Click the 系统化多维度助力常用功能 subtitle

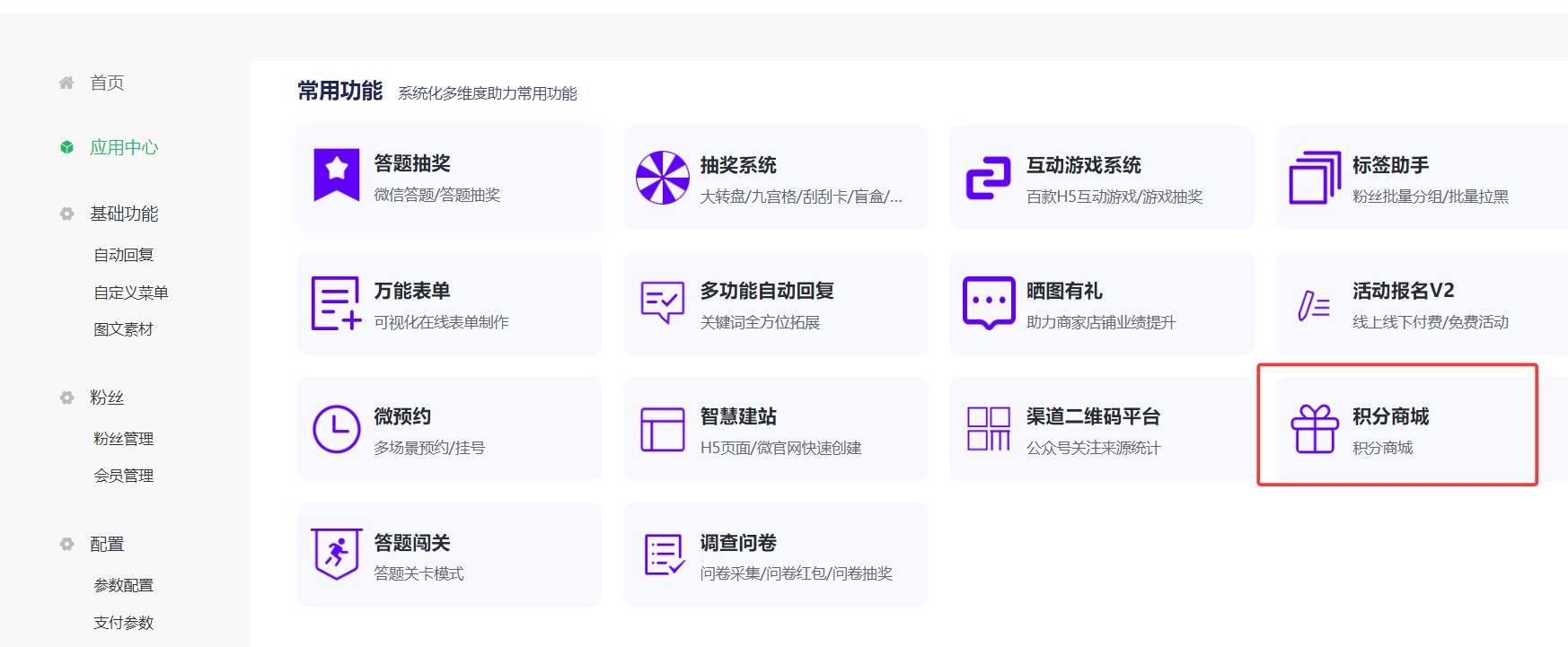point(488,93)
